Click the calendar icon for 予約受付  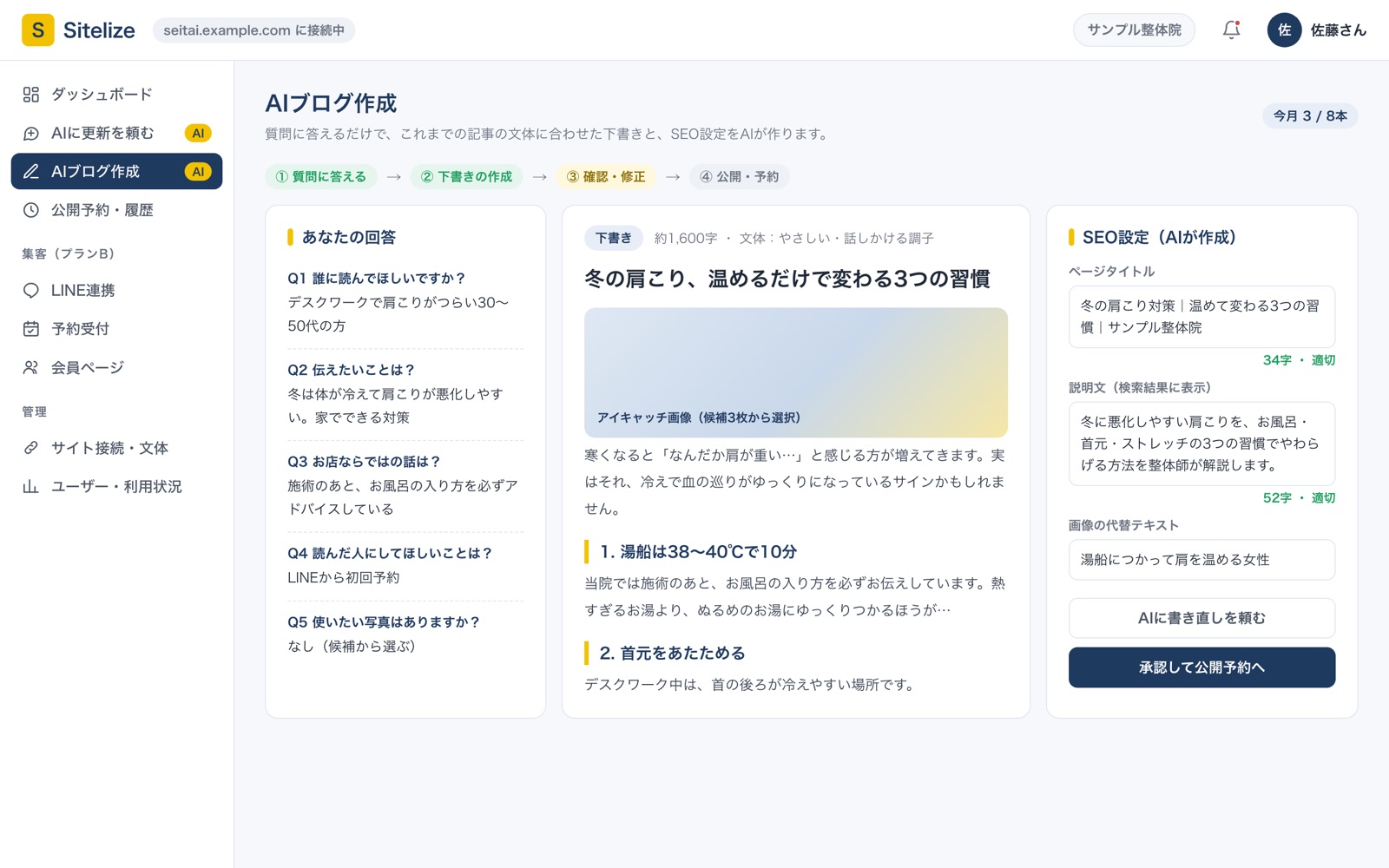tap(31, 329)
